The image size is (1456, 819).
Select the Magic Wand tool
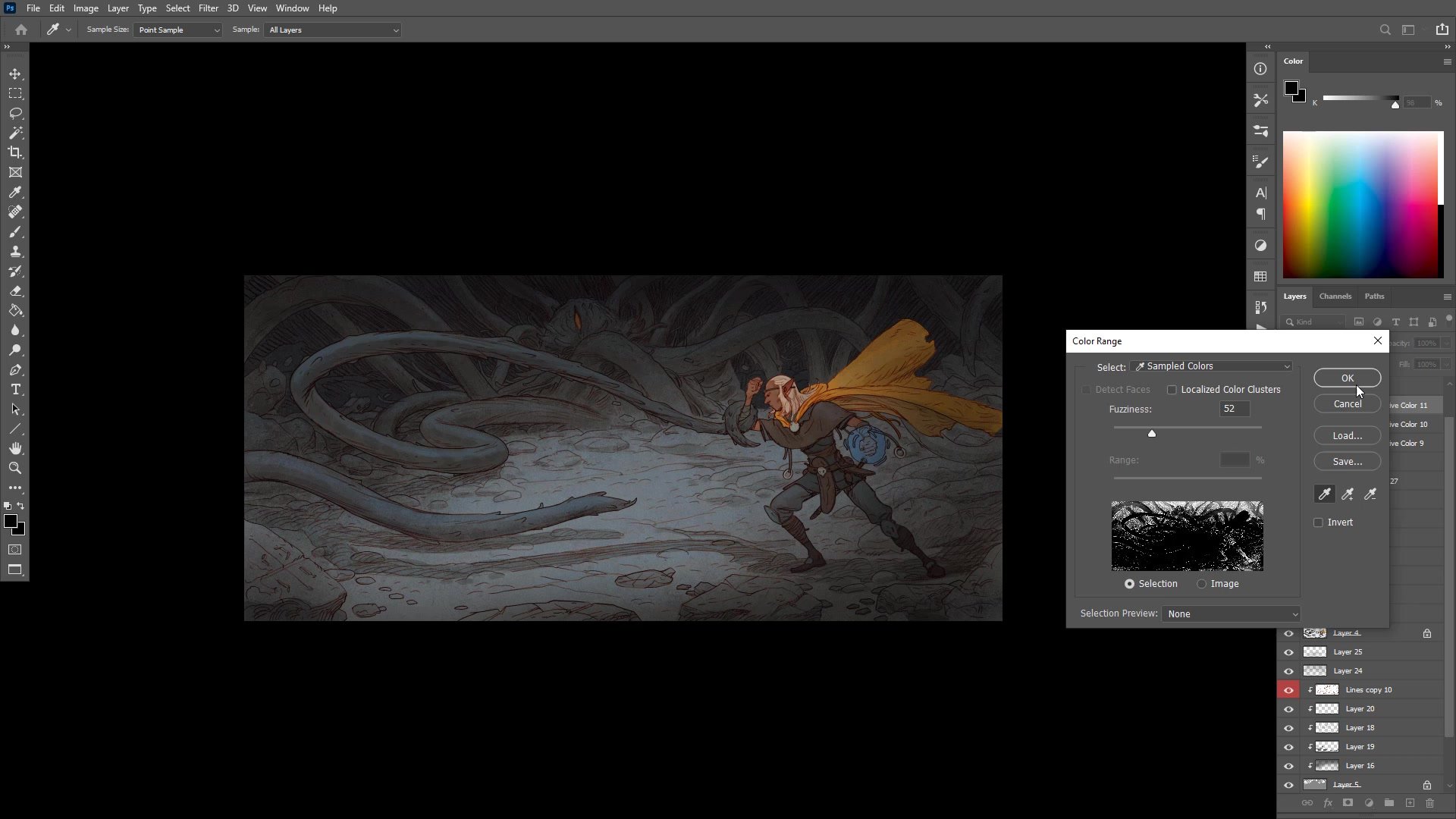(x=15, y=133)
